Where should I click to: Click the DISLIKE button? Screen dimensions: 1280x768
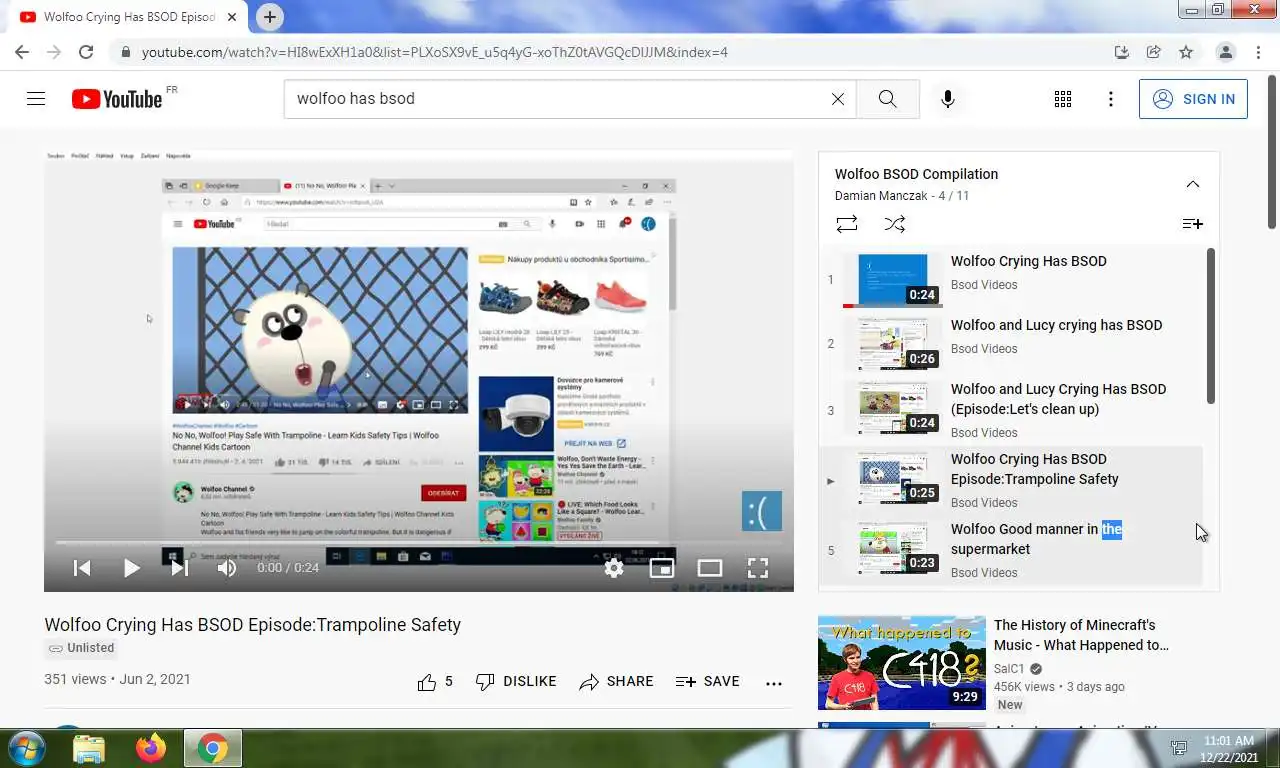click(516, 682)
